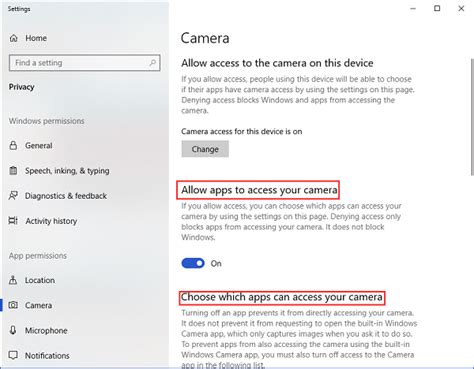This screenshot has height=369, width=474.
Task: Select the Location pin icon
Action: [x=13, y=280]
